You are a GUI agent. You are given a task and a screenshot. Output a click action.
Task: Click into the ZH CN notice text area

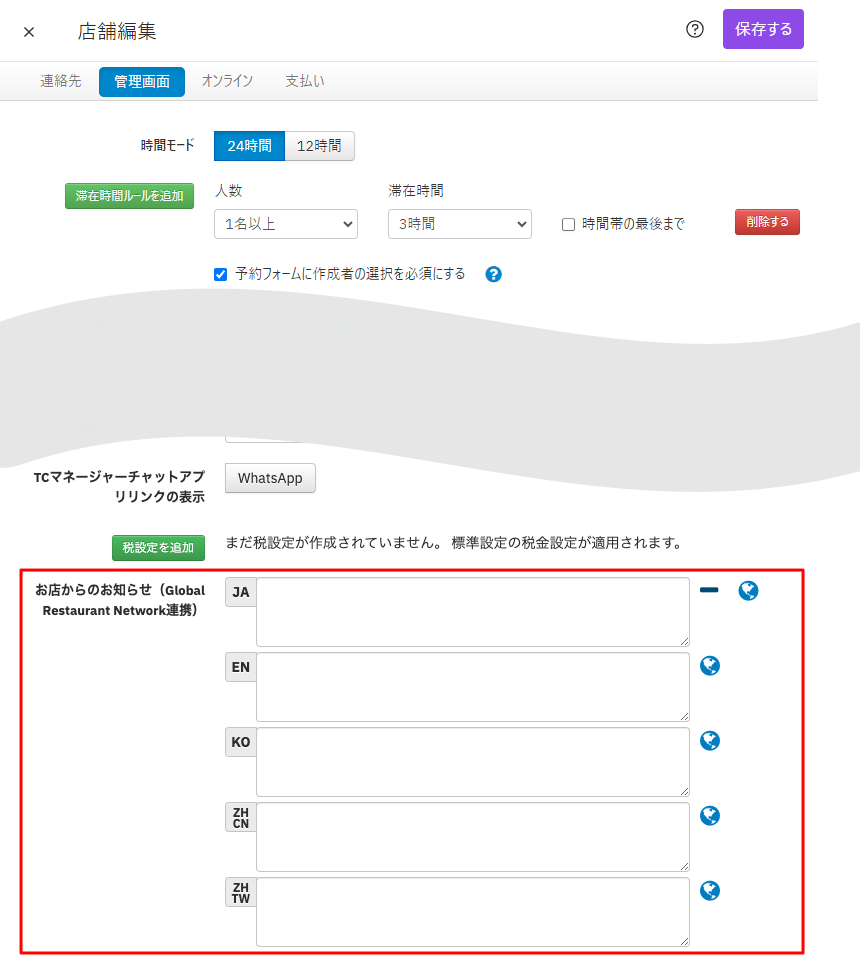(x=472, y=836)
